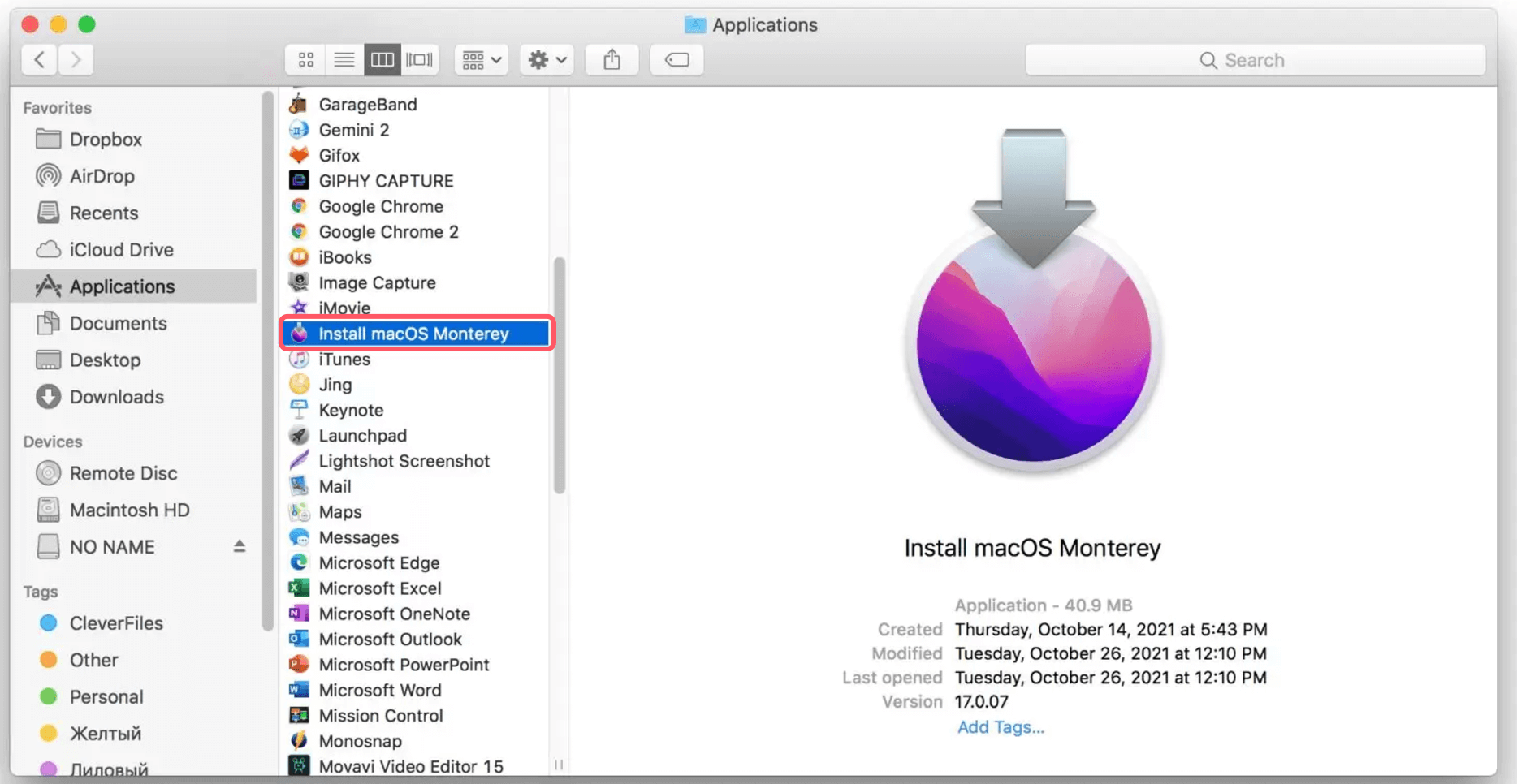Screen dimensions: 1517x784
Task: Go to iCloud Drive from the sidebar
Action: [121, 249]
